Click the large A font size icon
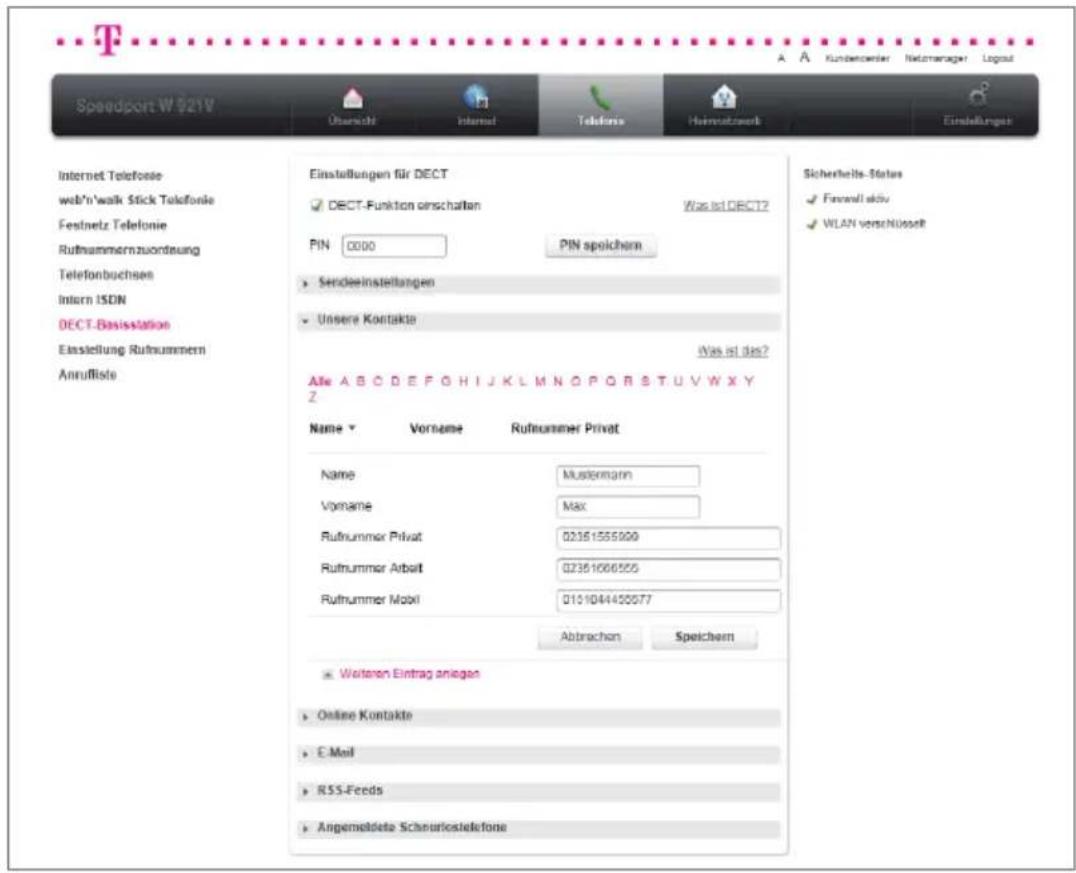This screenshot has width=1076, height=873. 805,58
